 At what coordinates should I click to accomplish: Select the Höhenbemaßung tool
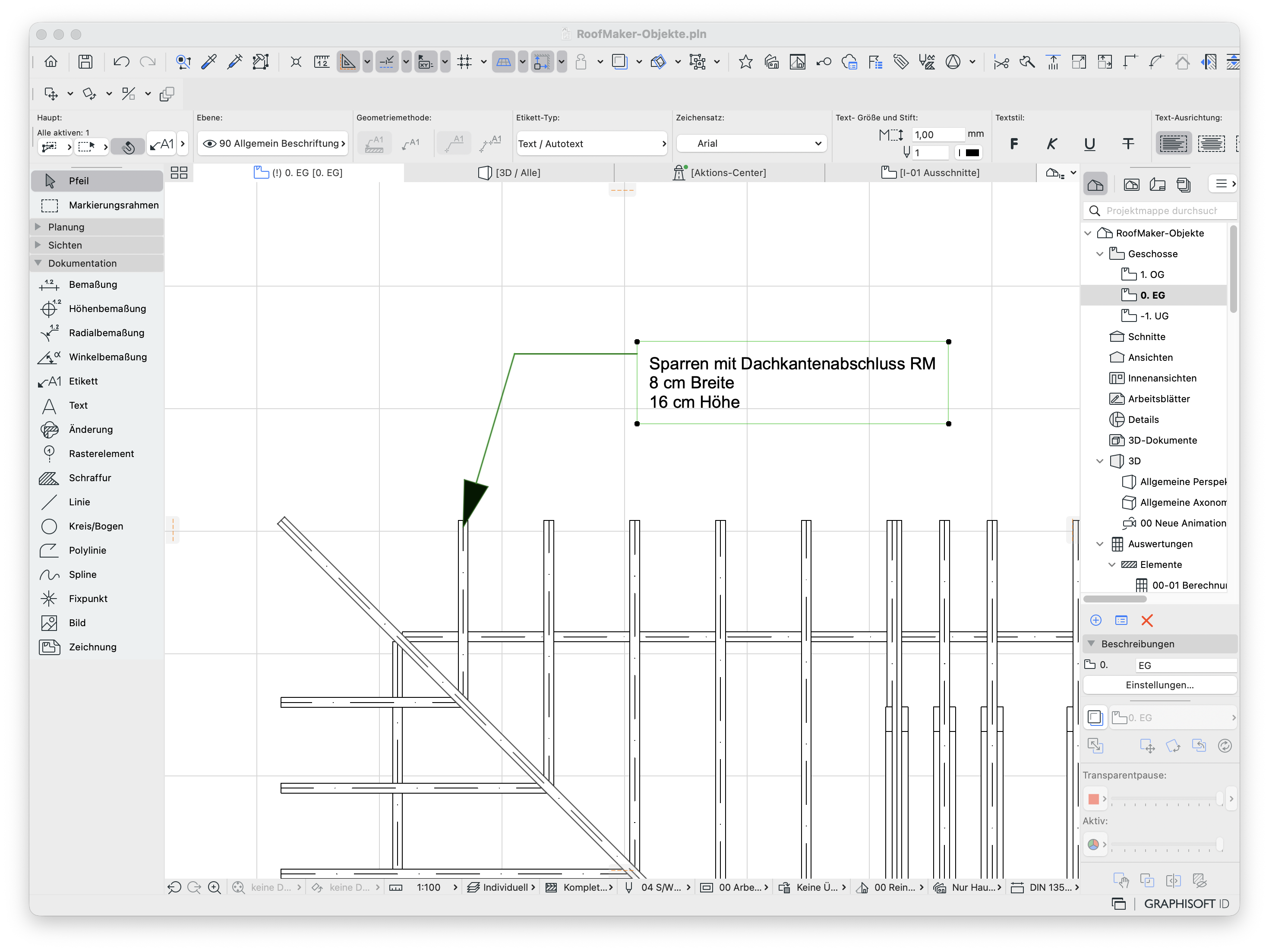pyautogui.click(x=96, y=309)
